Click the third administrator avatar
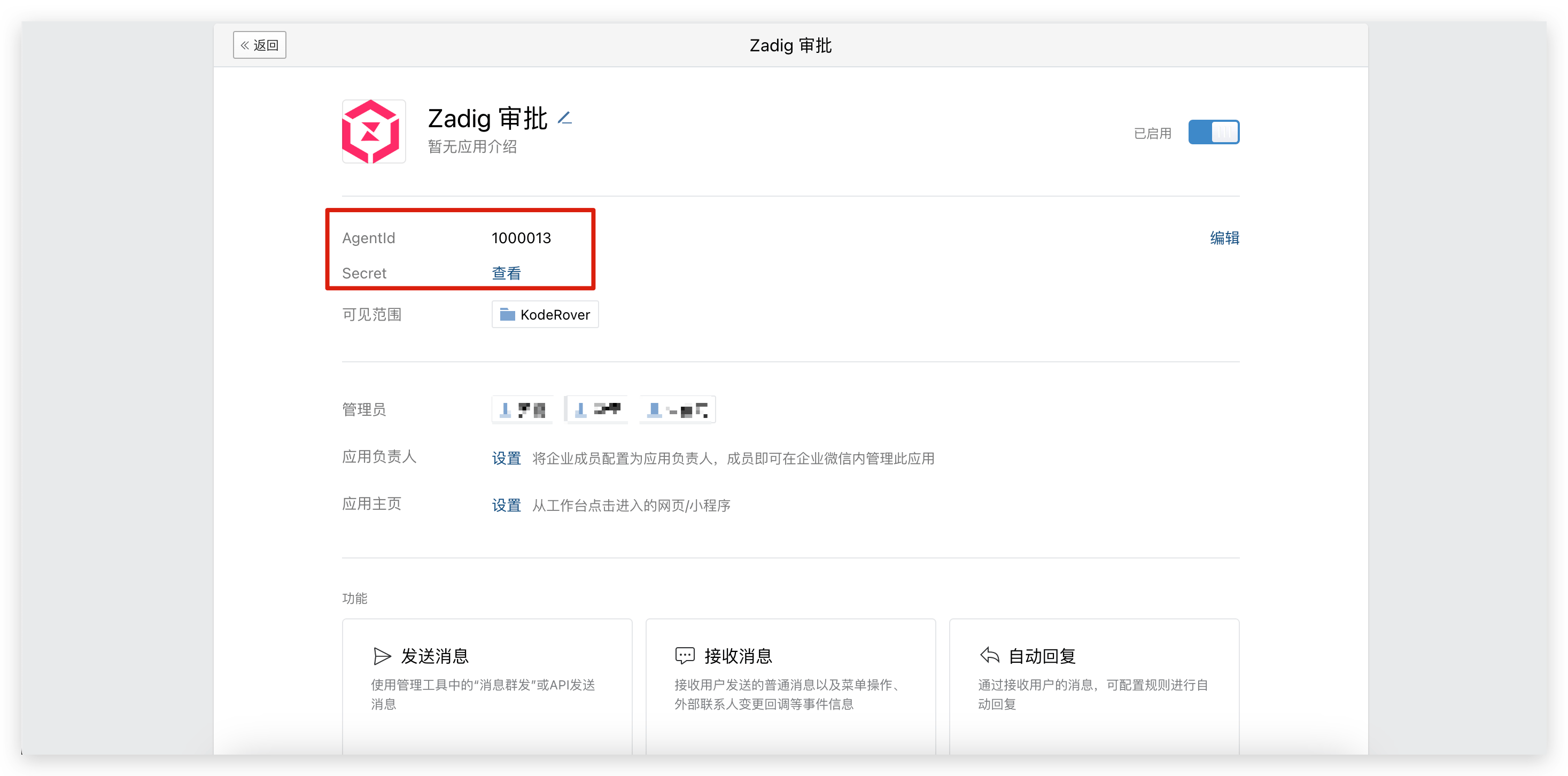The image size is (1568, 776). [654, 409]
